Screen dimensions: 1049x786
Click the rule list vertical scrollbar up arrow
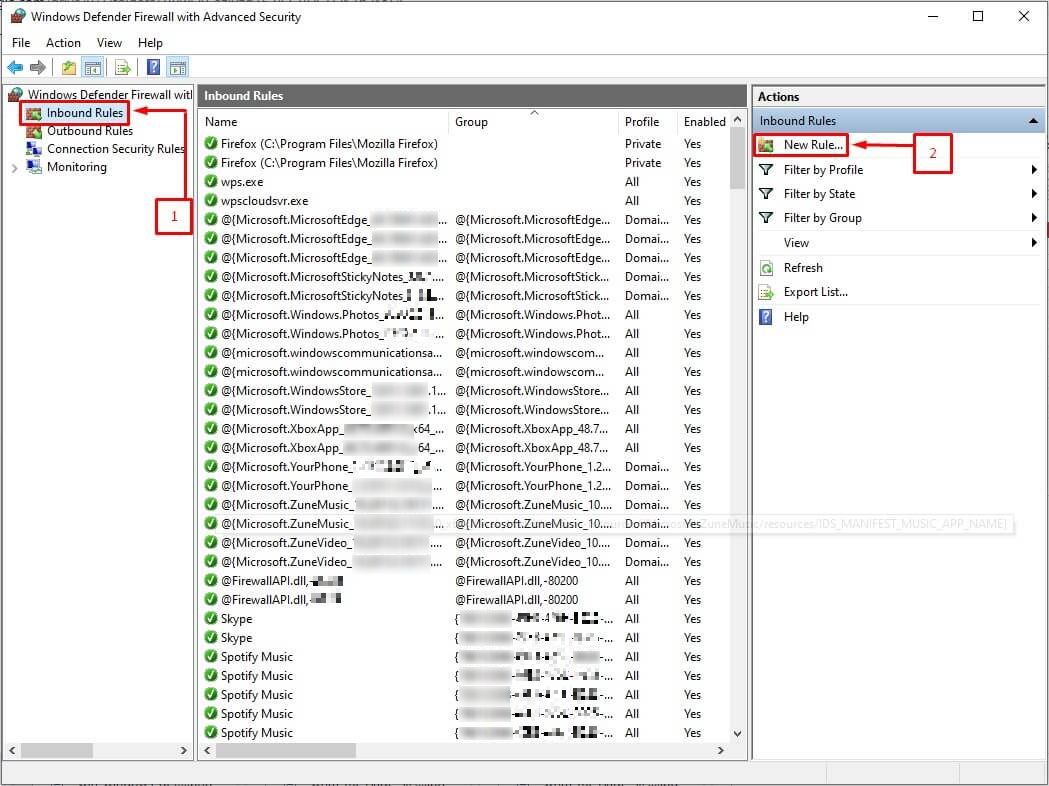737,120
